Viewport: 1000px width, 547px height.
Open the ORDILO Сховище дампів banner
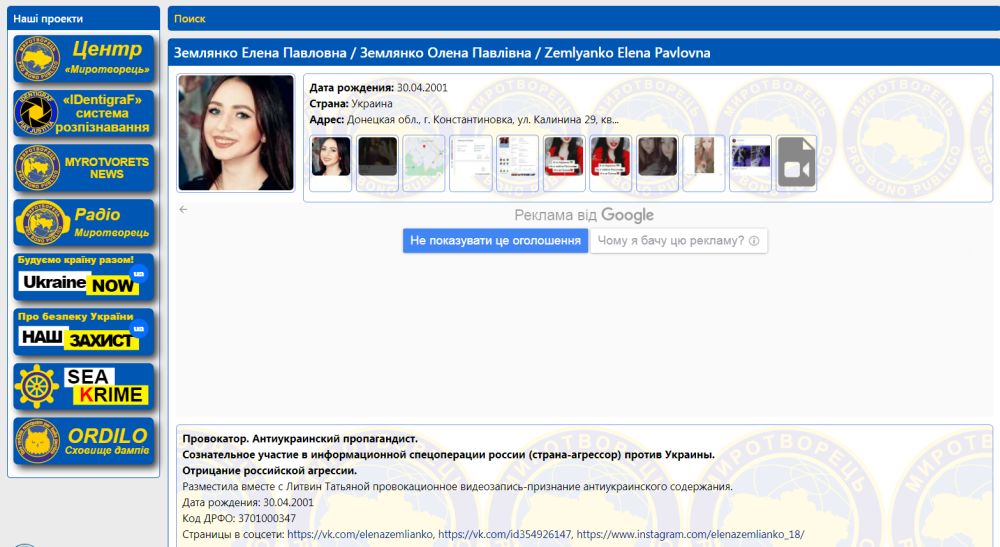coord(84,441)
